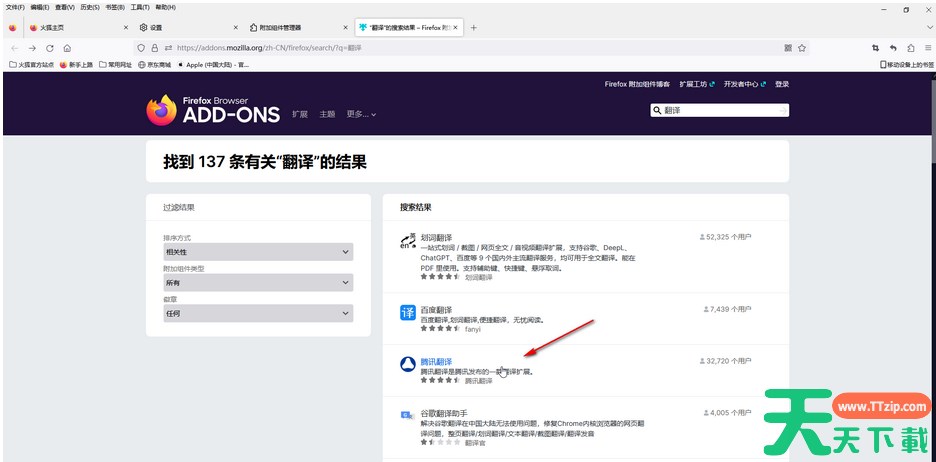The height and width of the screenshot is (462, 936).
Task: Click the 登录 link
Action: click(x=781, y=85)
